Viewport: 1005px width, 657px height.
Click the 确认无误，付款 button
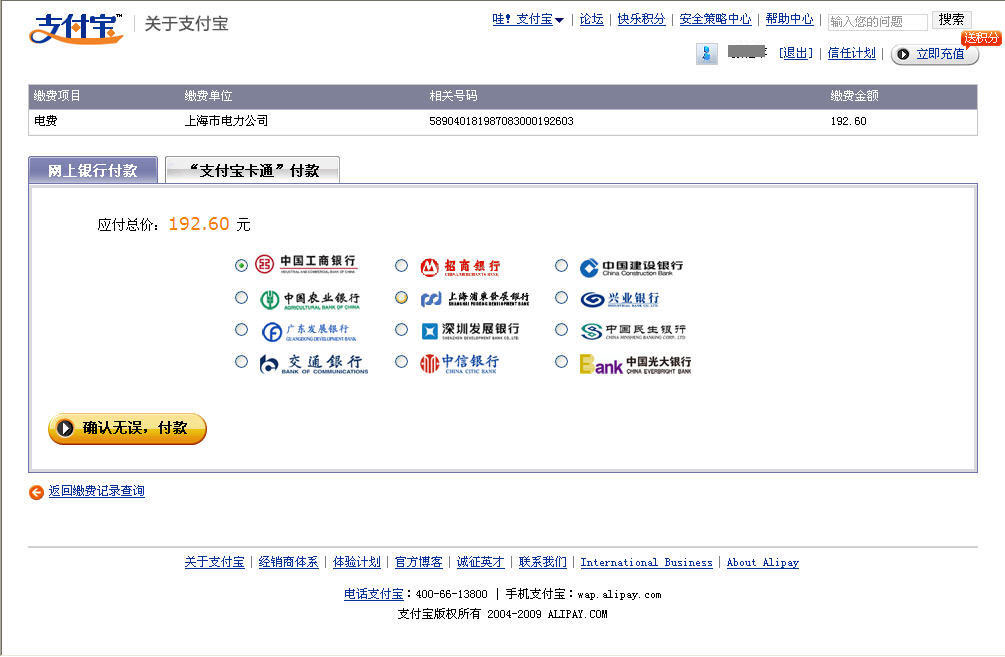[x=128, y=428]
